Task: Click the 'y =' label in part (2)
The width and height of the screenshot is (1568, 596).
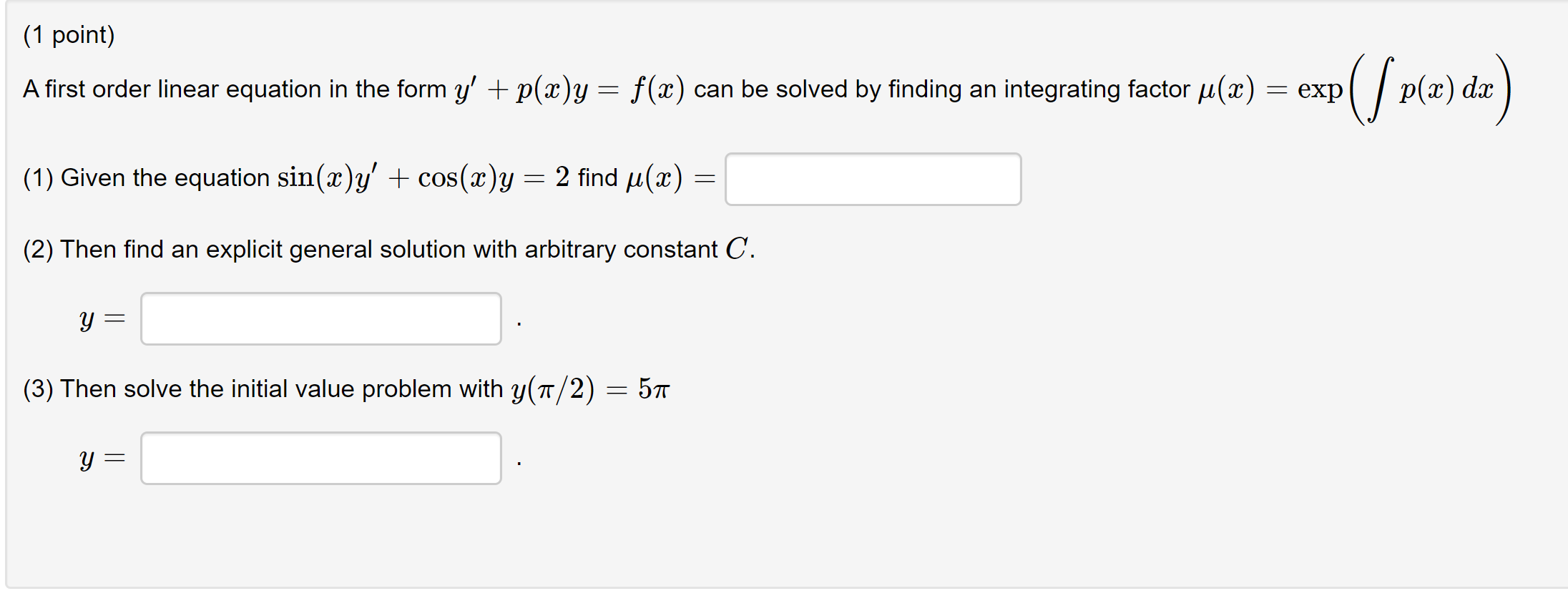Action: 102,318
